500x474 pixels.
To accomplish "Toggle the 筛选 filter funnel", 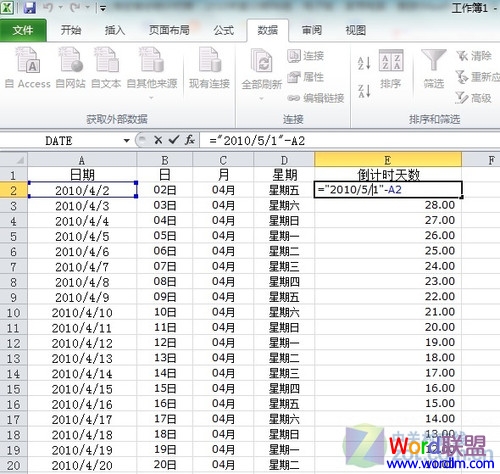I will [433, 68].
